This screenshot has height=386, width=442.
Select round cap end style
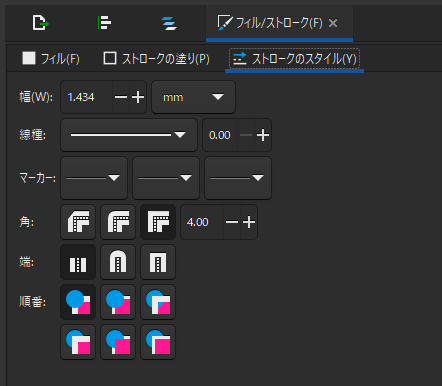118,262
